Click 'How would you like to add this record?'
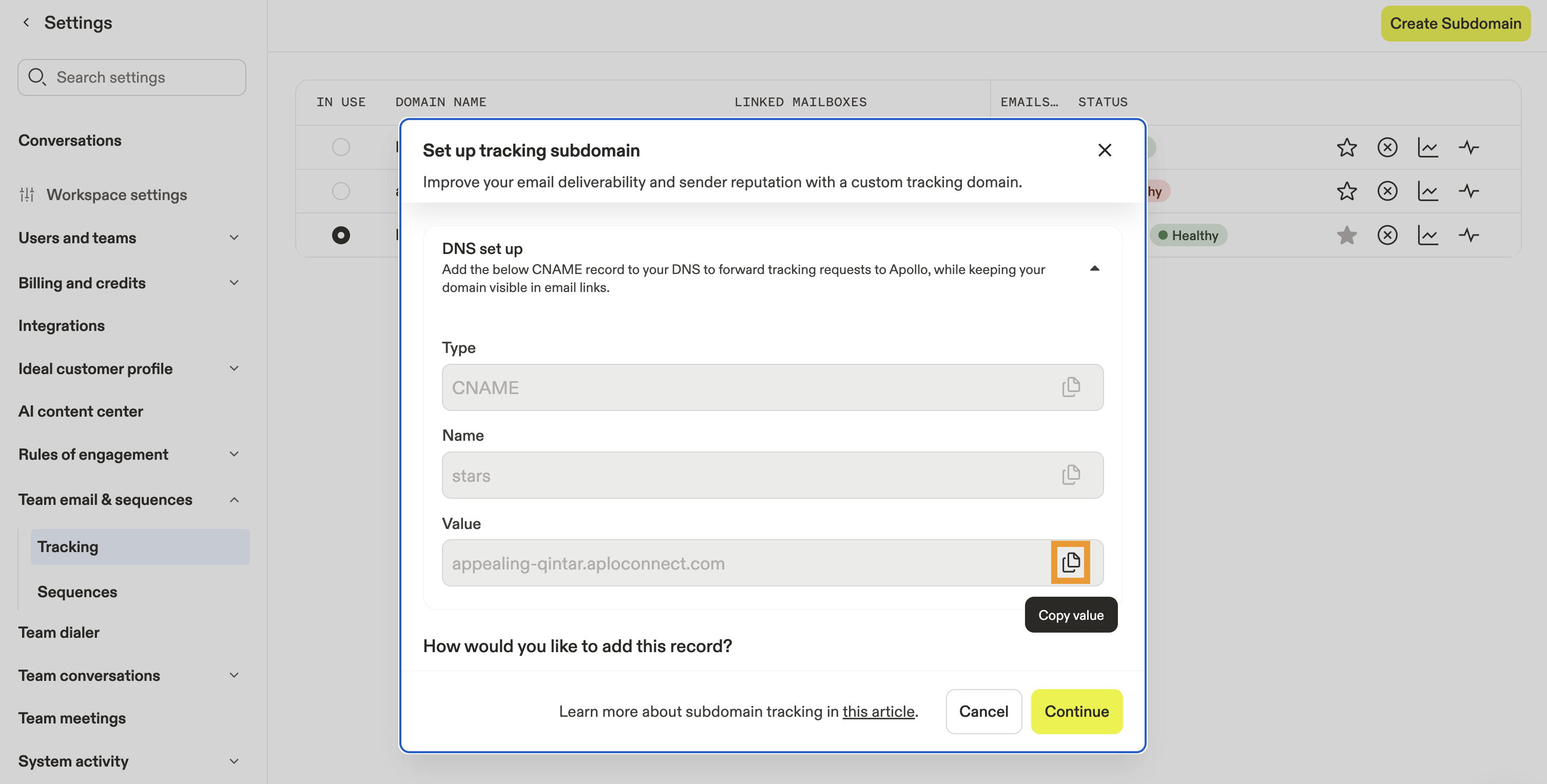 coord(577,646)
